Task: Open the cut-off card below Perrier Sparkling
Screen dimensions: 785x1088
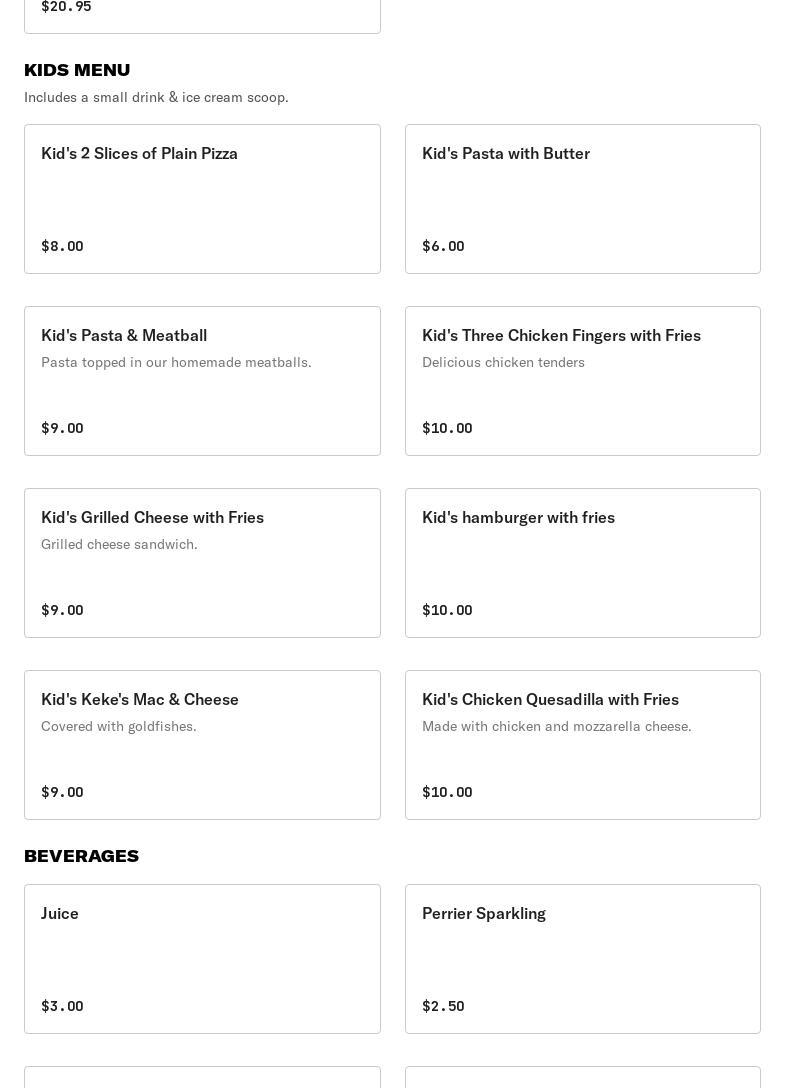Action: tap(582, 1077)
